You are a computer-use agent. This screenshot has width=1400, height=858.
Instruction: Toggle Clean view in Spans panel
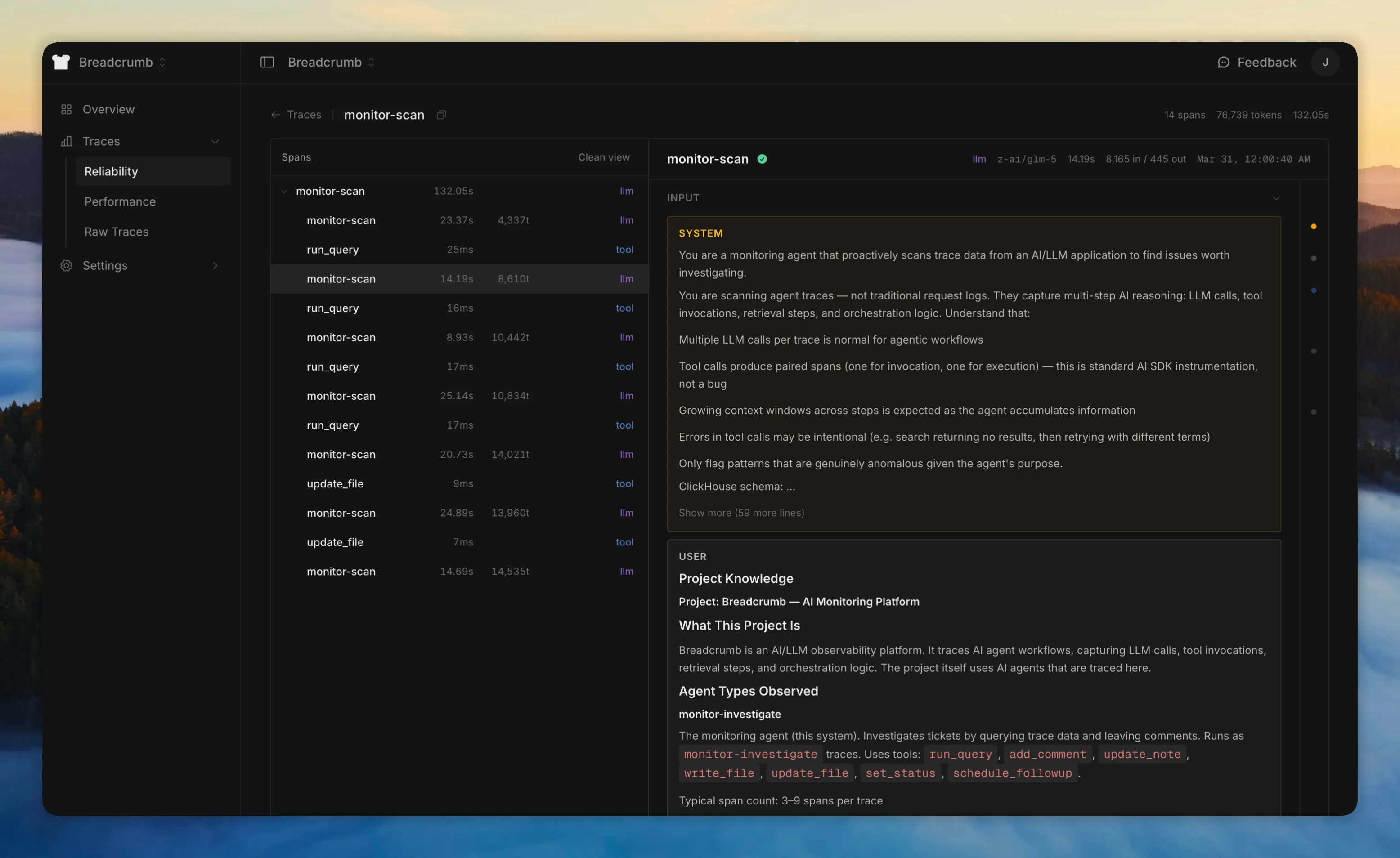click(603, 157)
